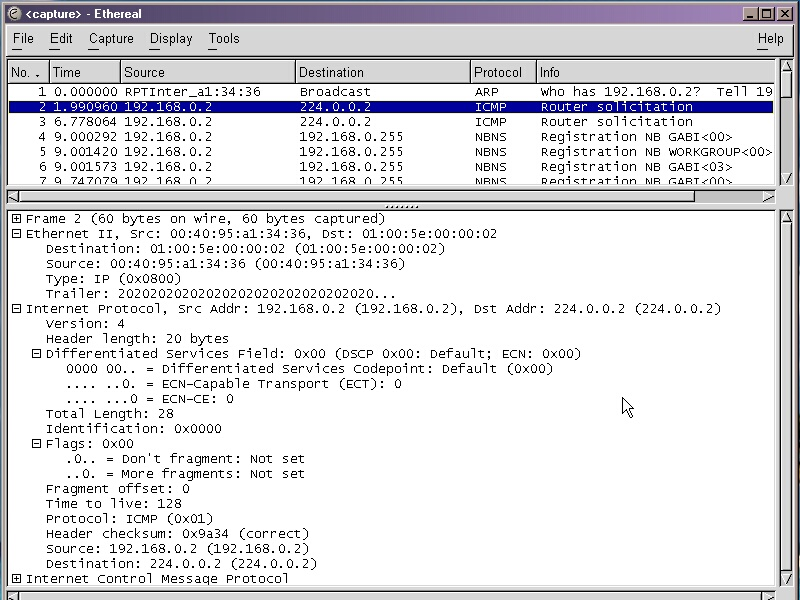Select packet 3 Router solicitation row

coord(391,122)
